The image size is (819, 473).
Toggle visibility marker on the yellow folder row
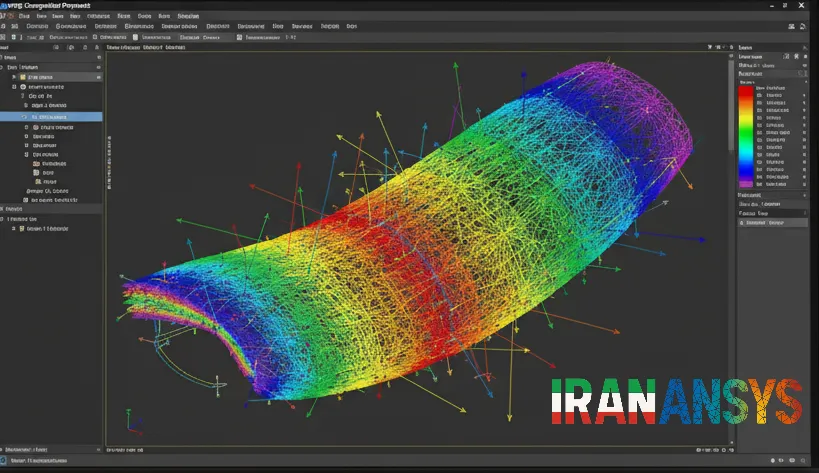pyautogui.click(x=98, y=77)
